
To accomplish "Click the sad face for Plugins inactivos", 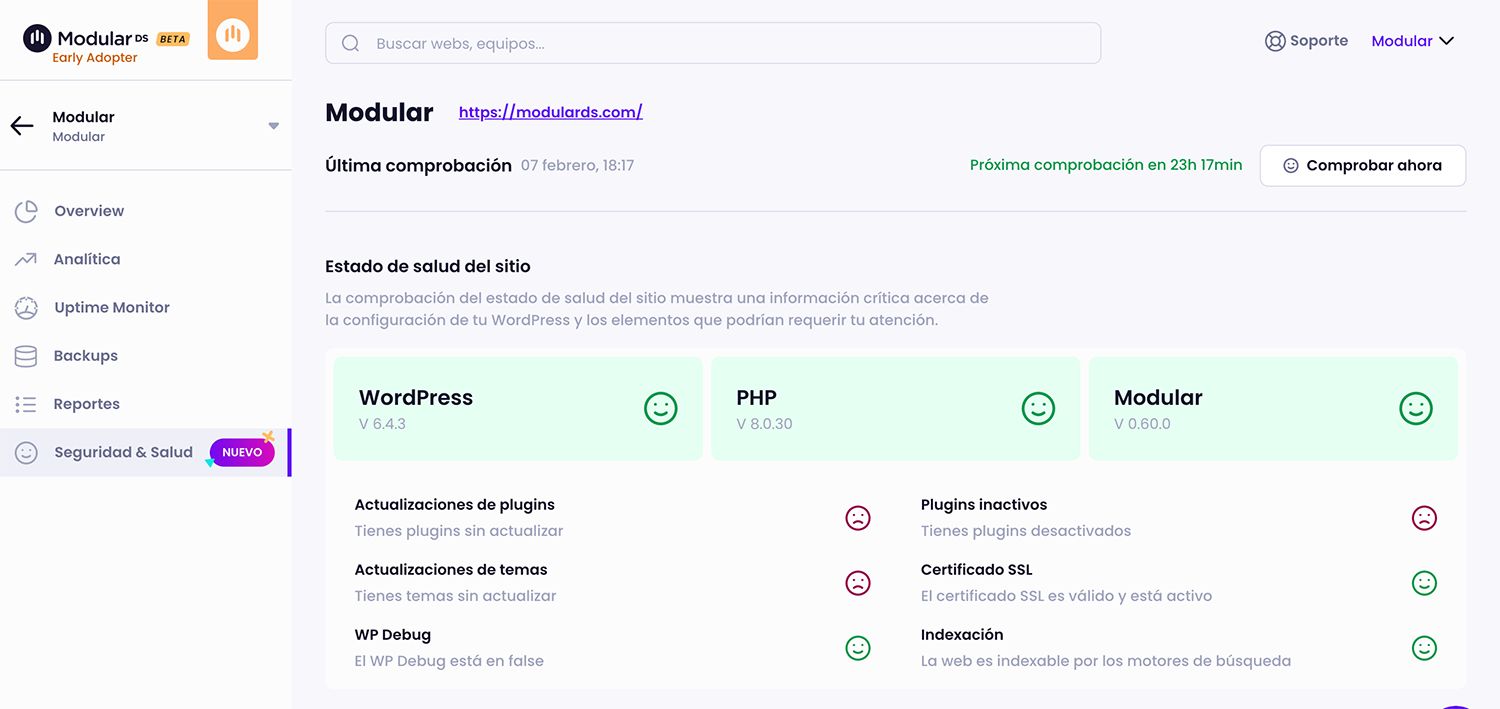I will (x=1424, y=518).
